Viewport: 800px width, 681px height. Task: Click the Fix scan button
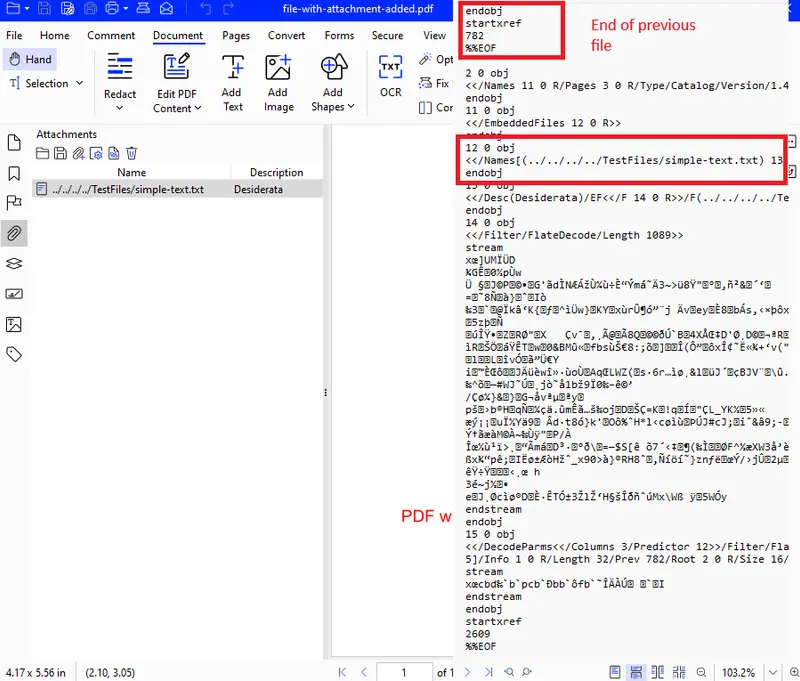point(435,83)
